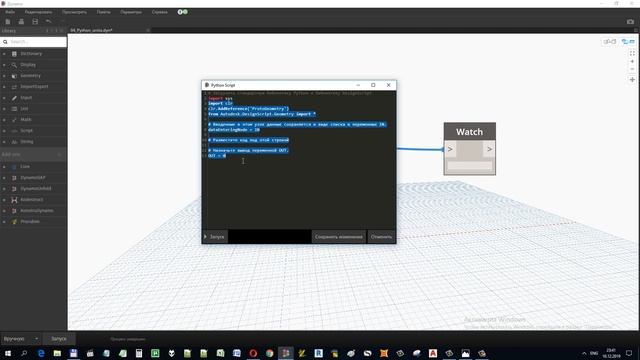The image size is (640, 360).
Task: Open Chrome from the taskbar
Action: click(x=269, y=353)
